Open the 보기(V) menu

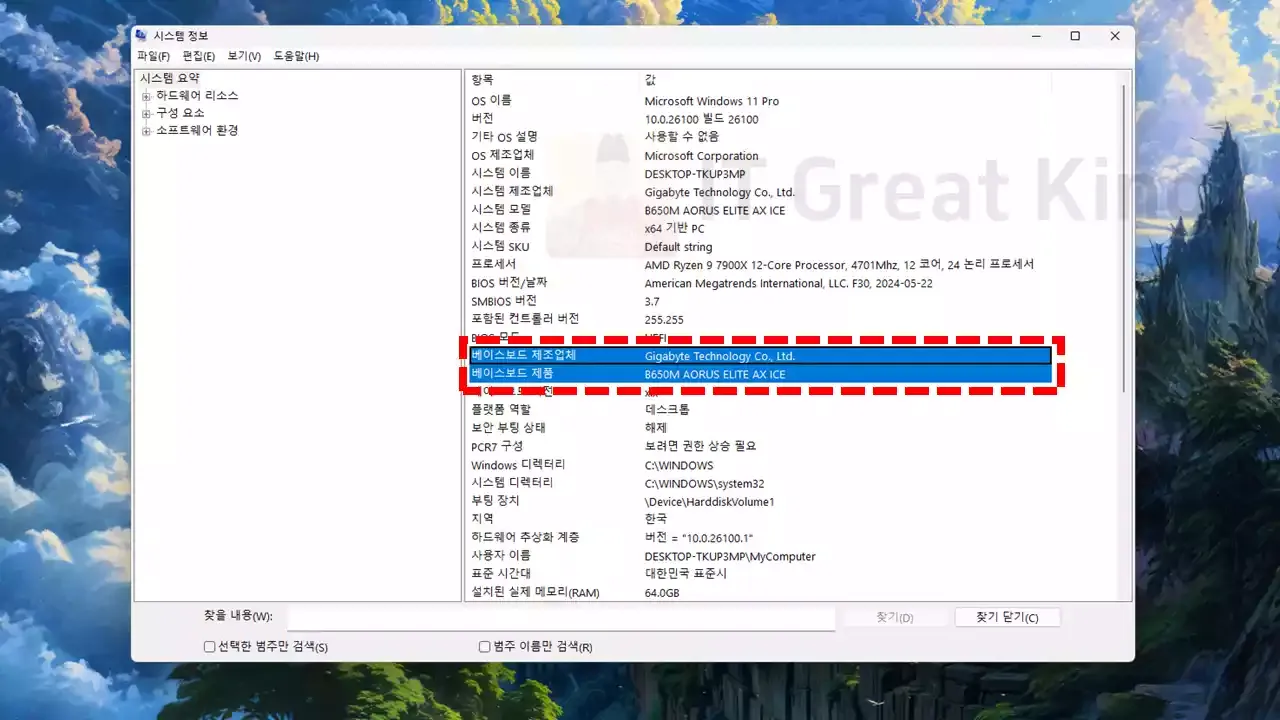pyautogui.click(x=244, y=56)
